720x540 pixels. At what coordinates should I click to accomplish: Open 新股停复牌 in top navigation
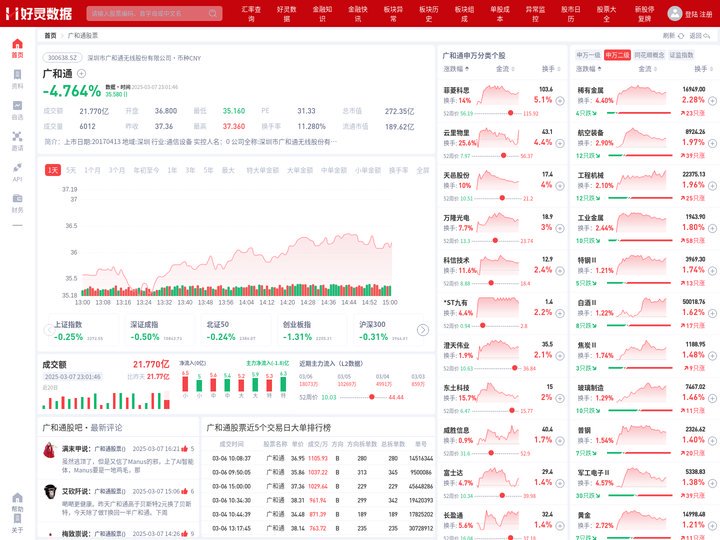tap(644, 13)
